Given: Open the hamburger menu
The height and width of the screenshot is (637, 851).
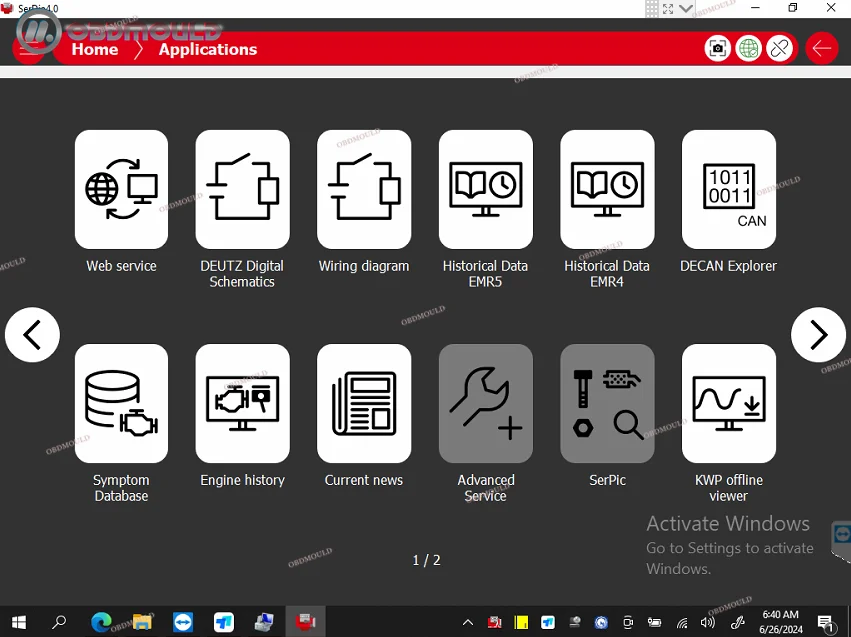Looking at the screenshot, I should tap(28, 50).
